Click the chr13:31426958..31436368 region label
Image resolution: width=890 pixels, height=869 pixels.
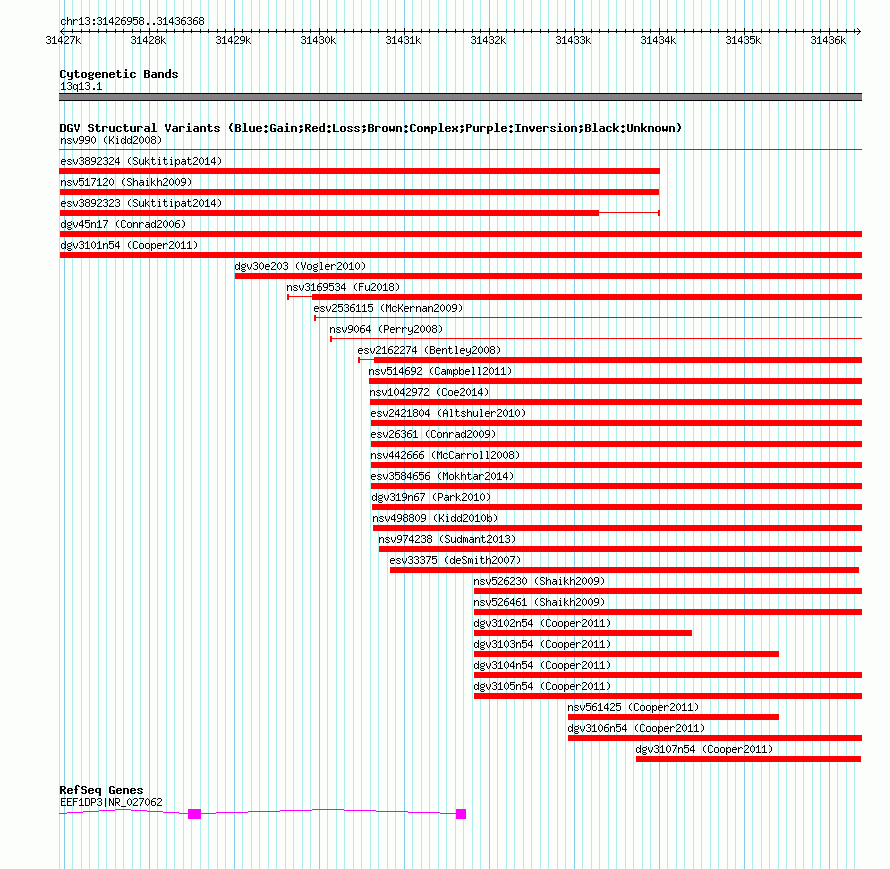pos(132,22)
